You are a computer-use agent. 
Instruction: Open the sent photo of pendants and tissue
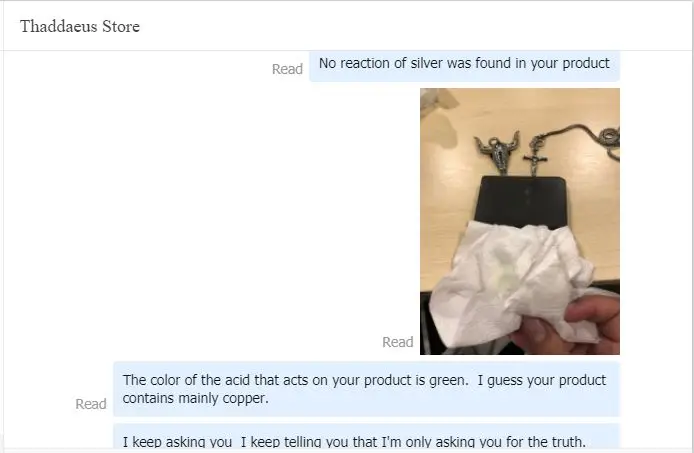coord(520,221)
